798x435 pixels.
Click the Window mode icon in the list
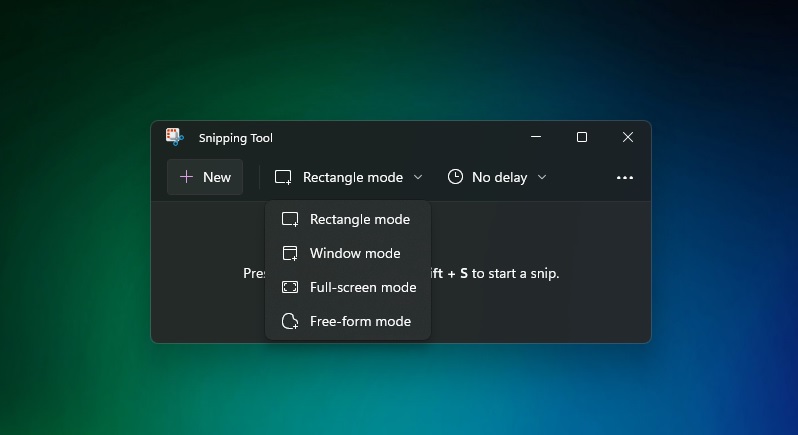coord(290,253)
